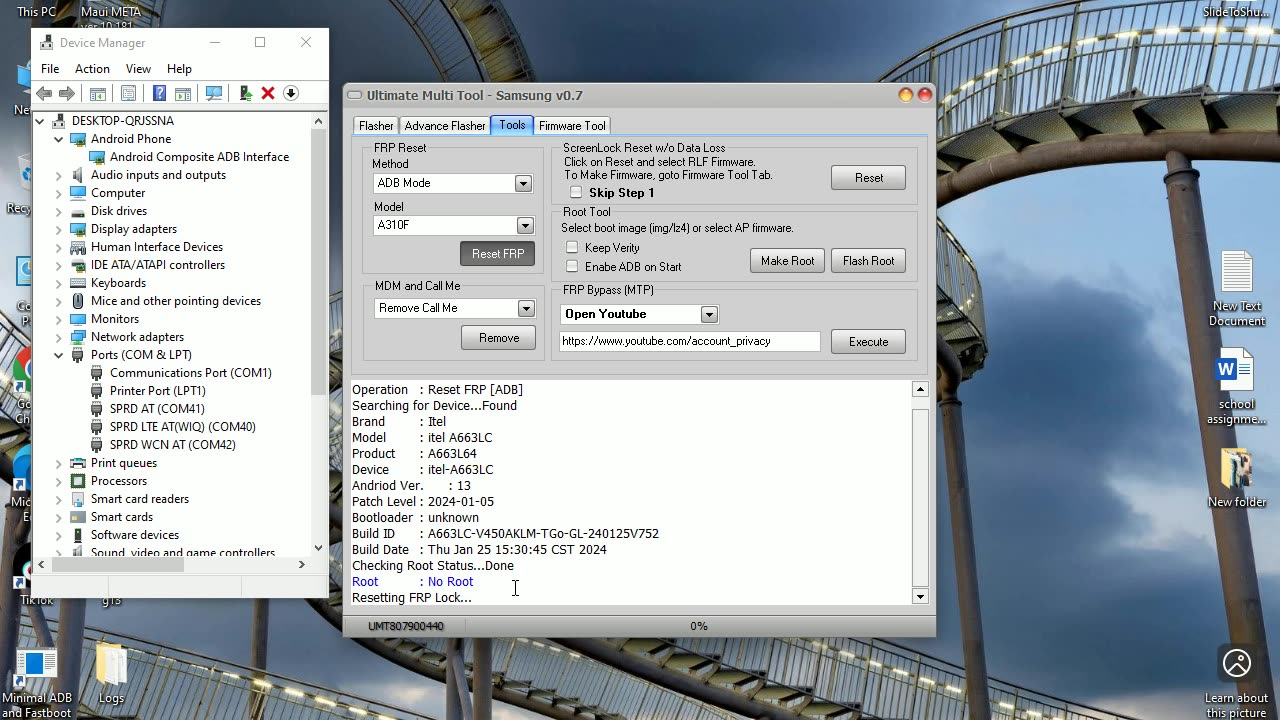1280x720 pixels.
Task: Expand the Disk drives node
Action: (x=58, y=211)
